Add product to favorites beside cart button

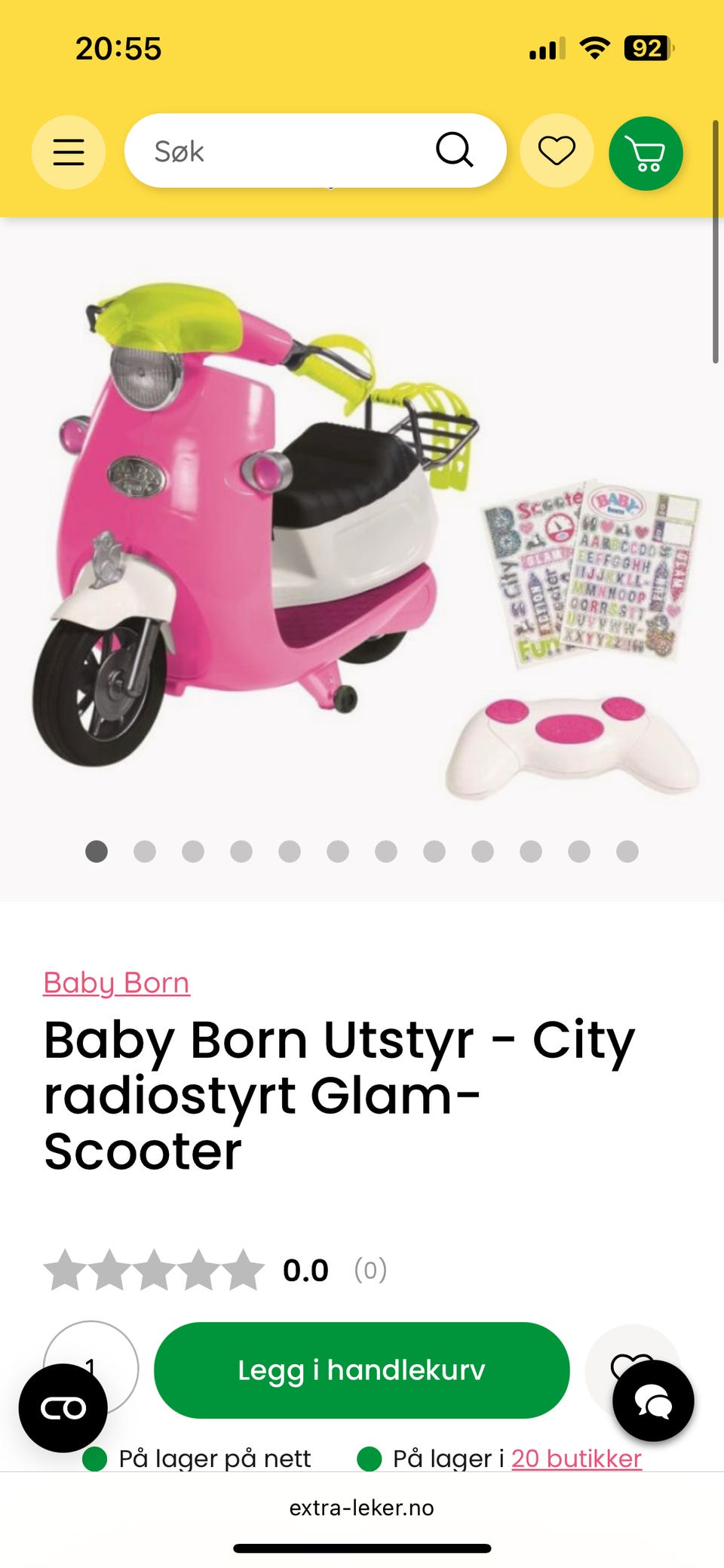pos(632,1367)
